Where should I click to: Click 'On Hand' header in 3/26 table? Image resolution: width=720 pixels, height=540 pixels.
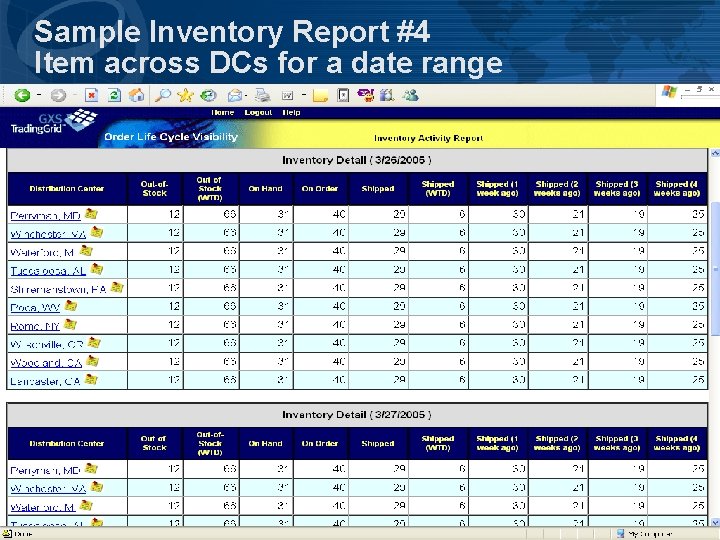point(265,188)
